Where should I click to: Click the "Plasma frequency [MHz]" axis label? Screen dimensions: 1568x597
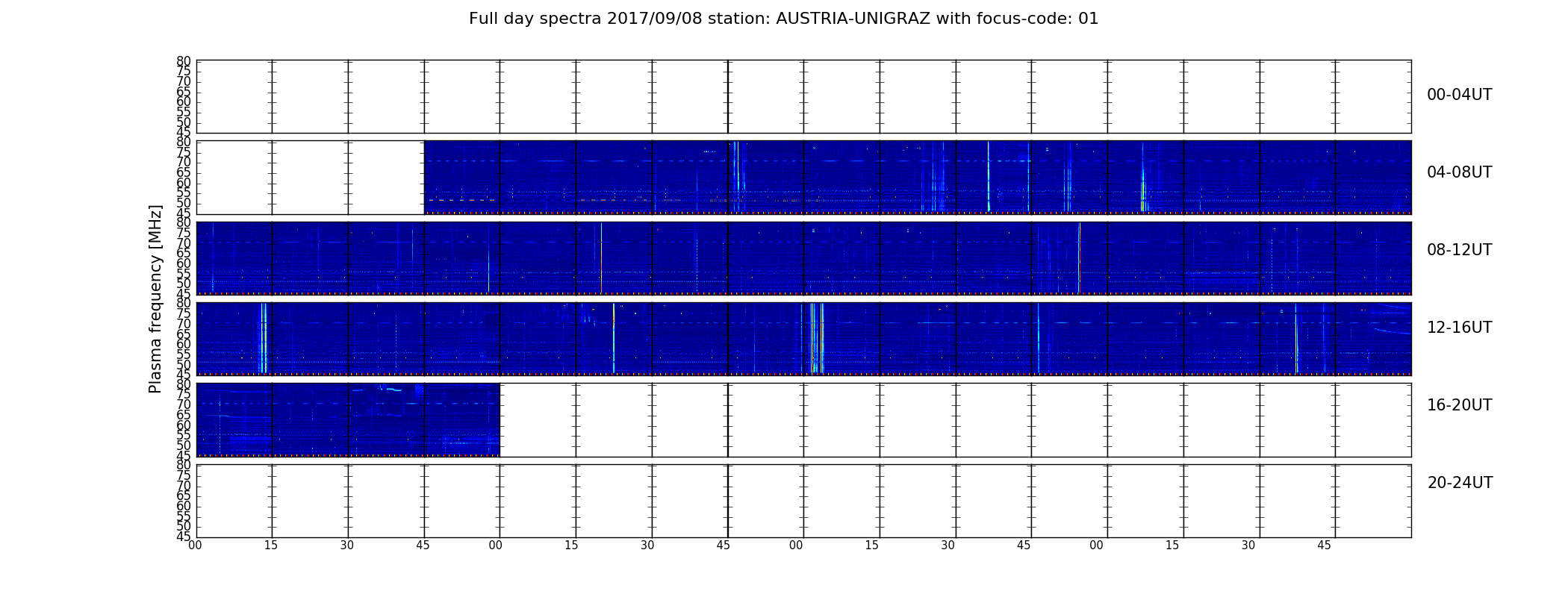coord(155,298)
